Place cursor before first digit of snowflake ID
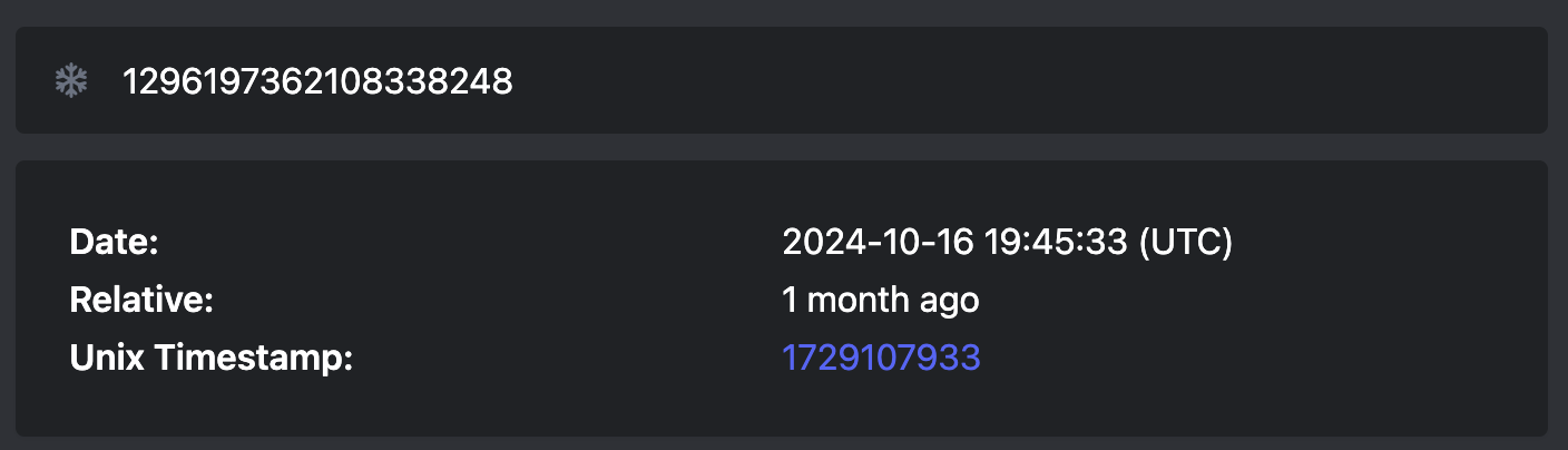1568x450 pixels. tap(123, 81)
